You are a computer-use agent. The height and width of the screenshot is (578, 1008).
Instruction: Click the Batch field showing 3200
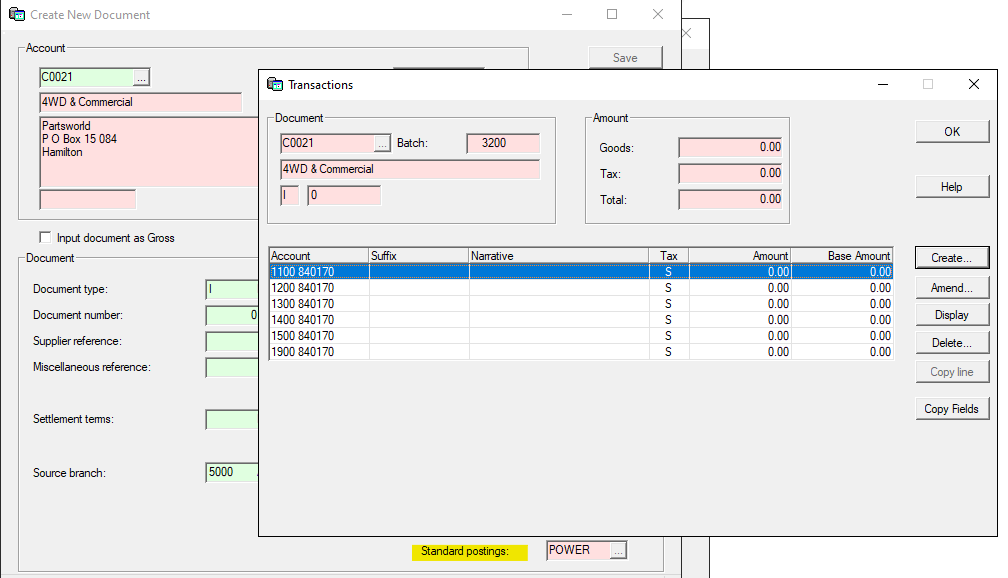(502, 143)
